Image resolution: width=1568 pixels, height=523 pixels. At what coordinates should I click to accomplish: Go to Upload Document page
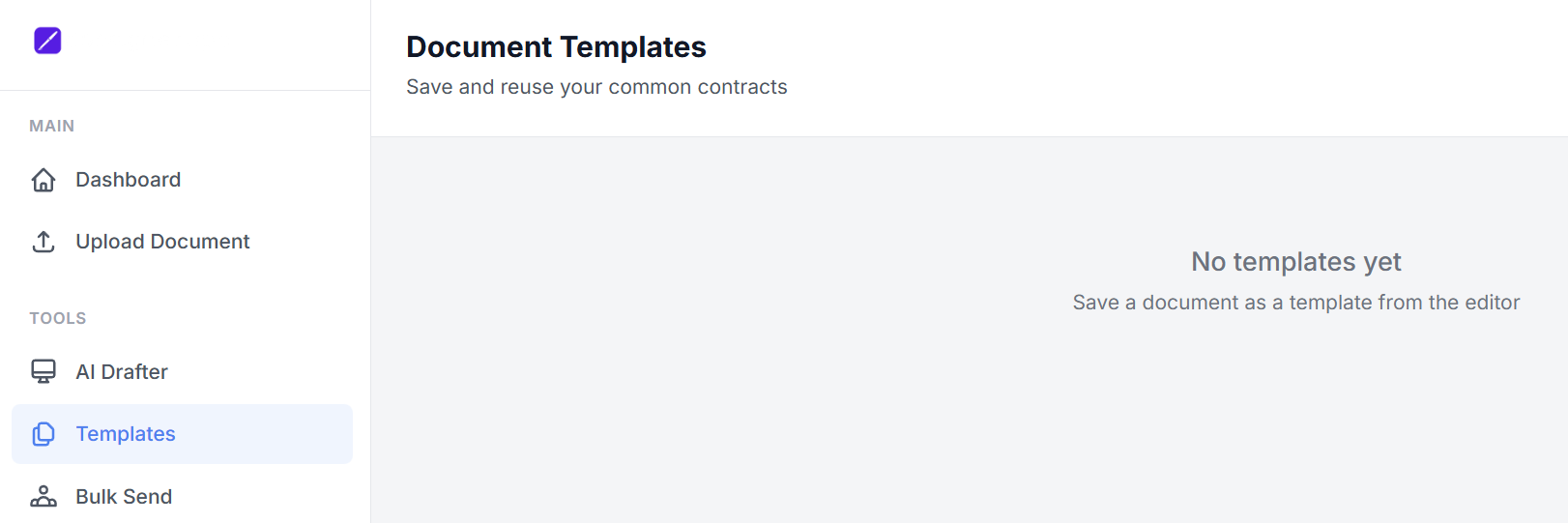pos(162,242)
